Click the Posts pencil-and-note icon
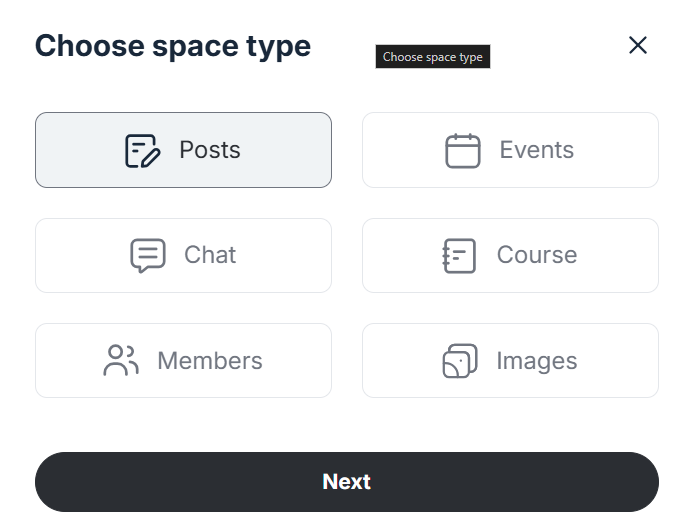Image resolution: width=697 pixels, height=532 pixels. tap(142, 151)
